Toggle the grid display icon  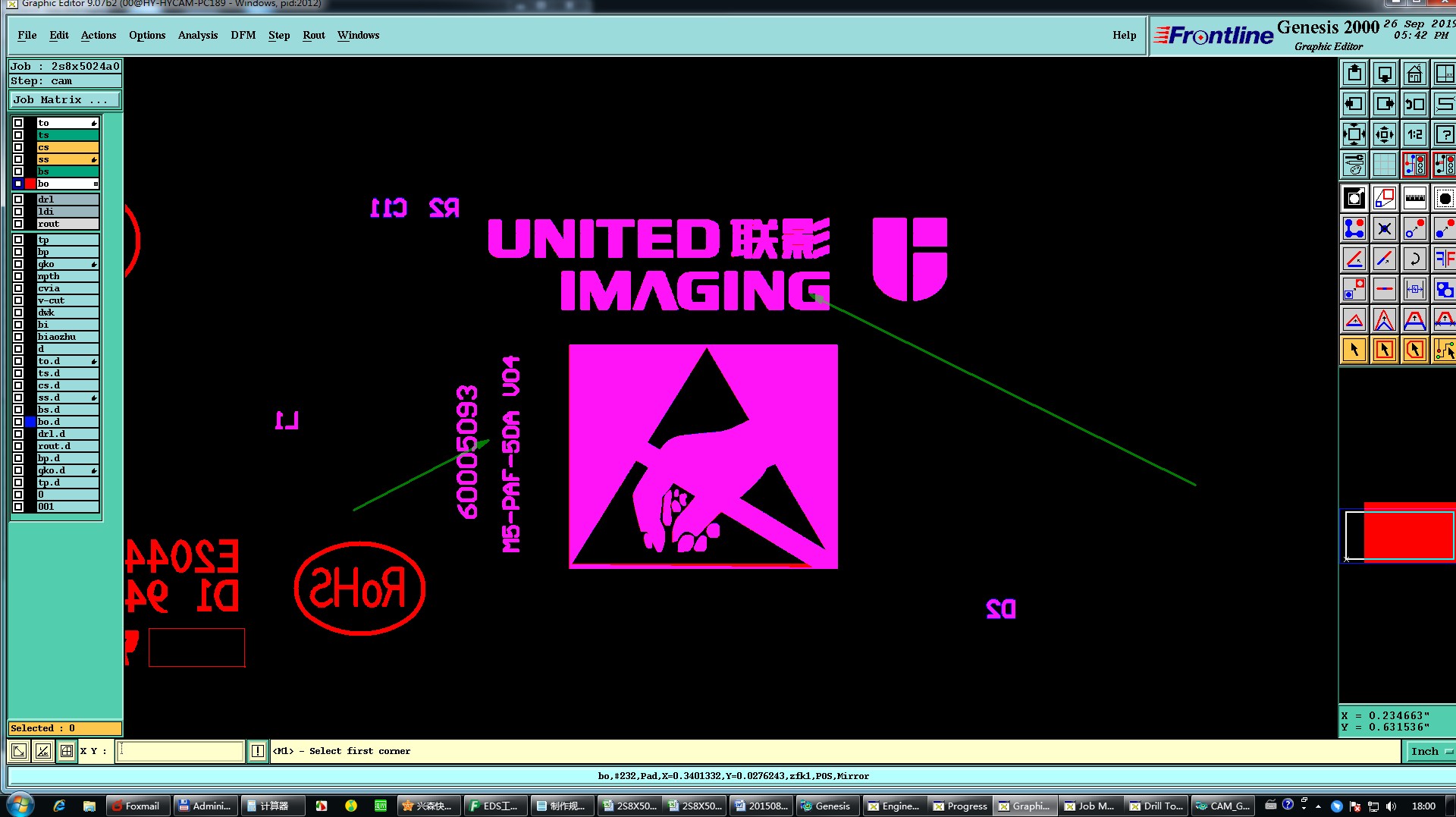[1384, 165]
